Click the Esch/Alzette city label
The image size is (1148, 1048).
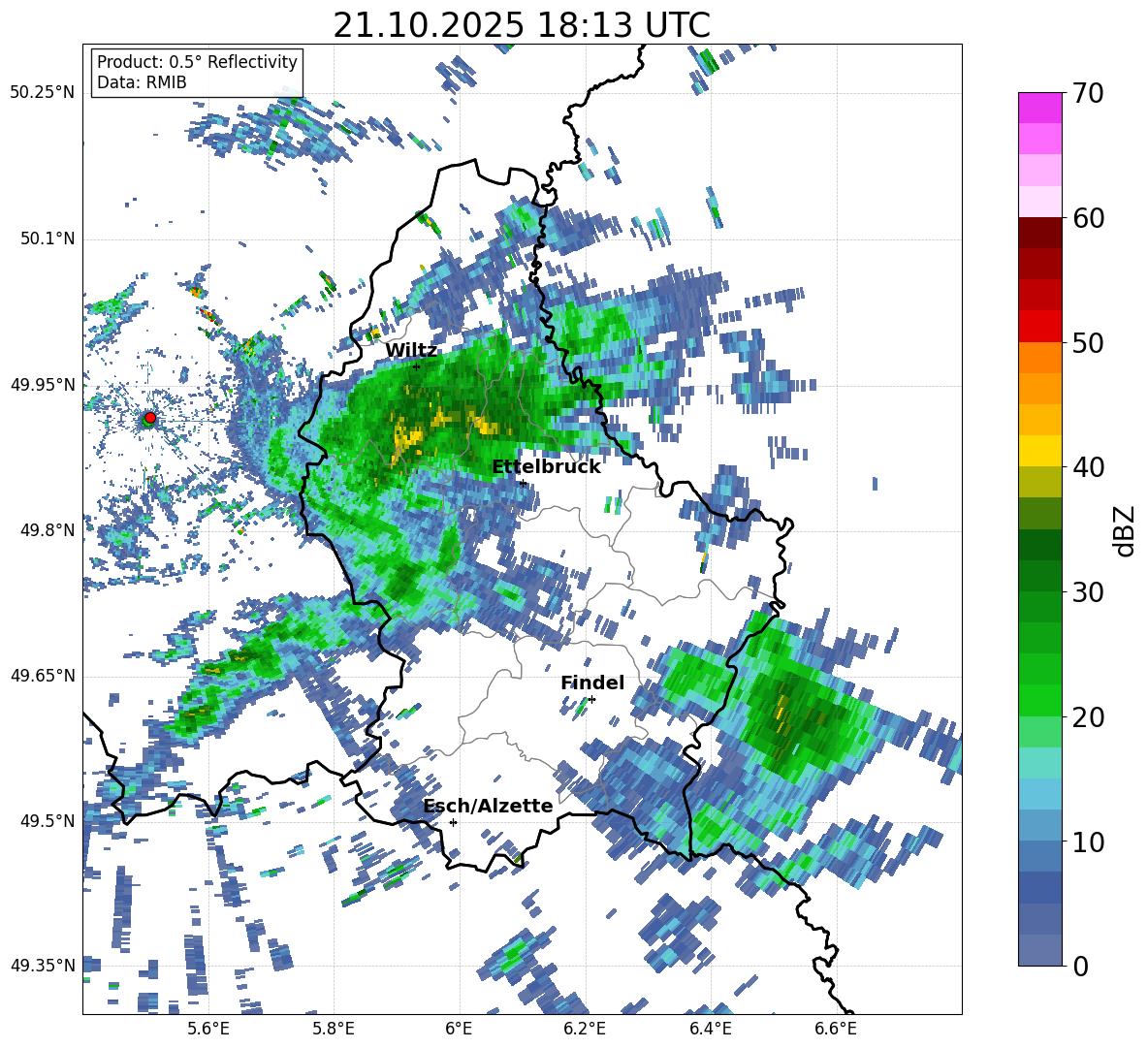(488, 806)
